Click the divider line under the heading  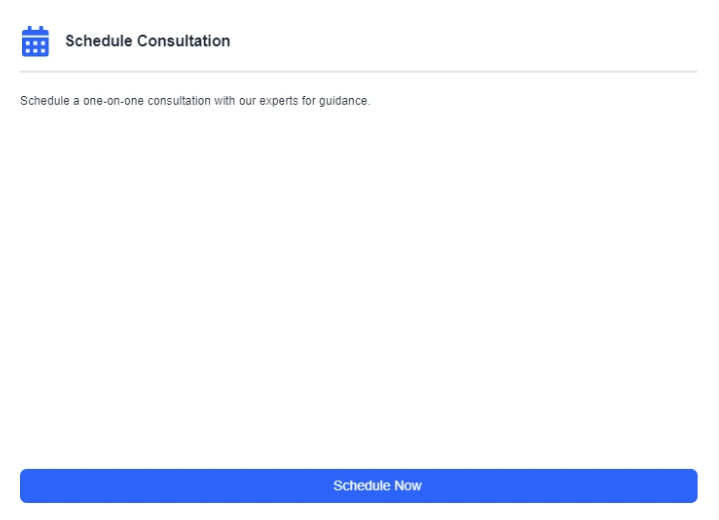coord(359,72)
